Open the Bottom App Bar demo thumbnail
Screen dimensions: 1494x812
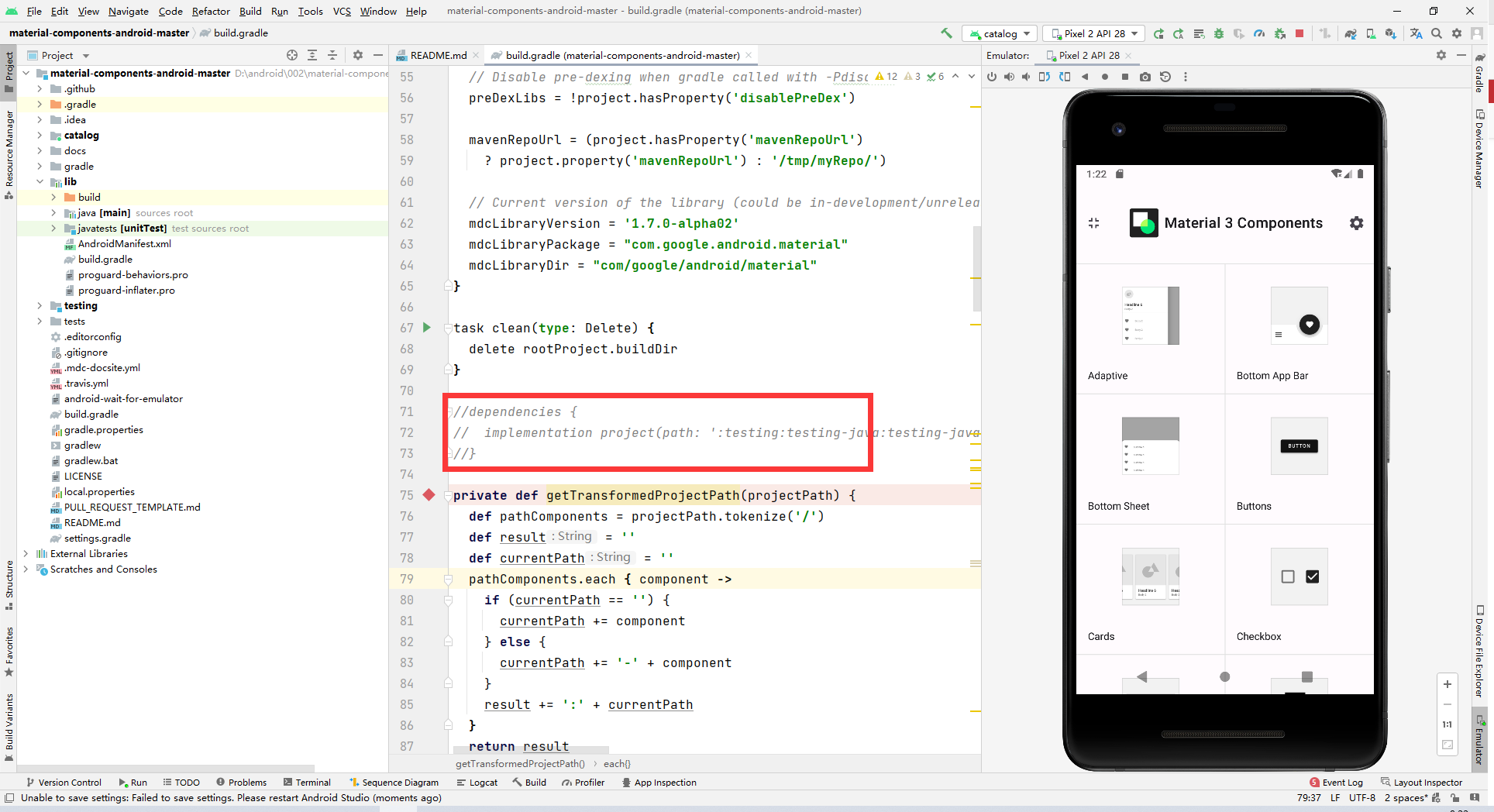pyautogui.click(x=1300, y=316)
